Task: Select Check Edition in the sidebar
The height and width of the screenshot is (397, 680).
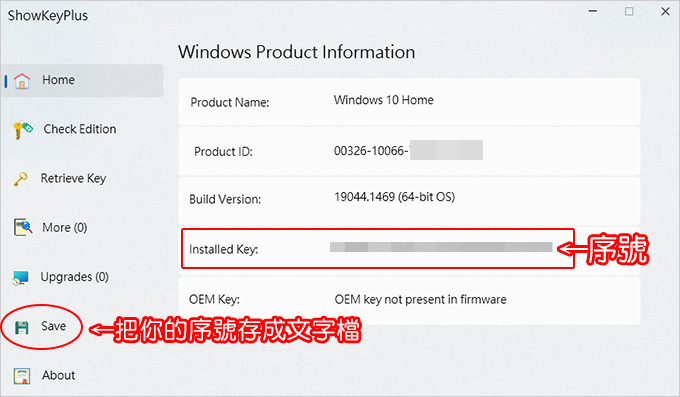Action: (80, 129)
